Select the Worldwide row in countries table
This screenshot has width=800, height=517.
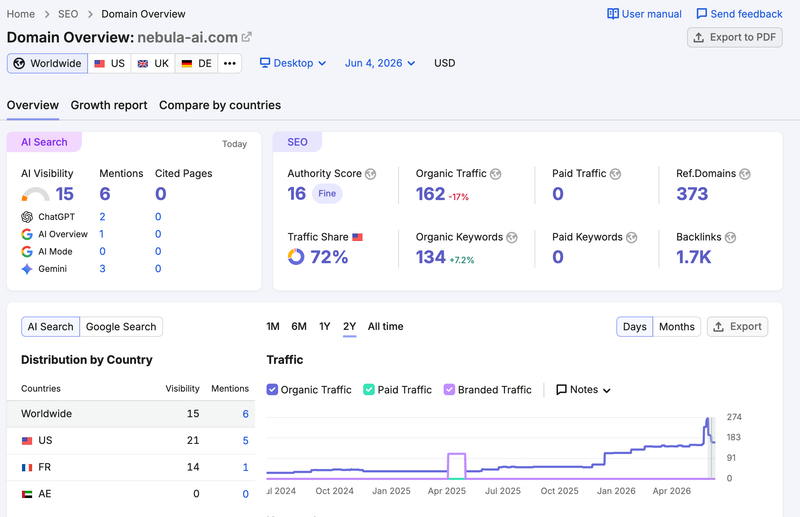pyautogui.click(x=131, y=414)
